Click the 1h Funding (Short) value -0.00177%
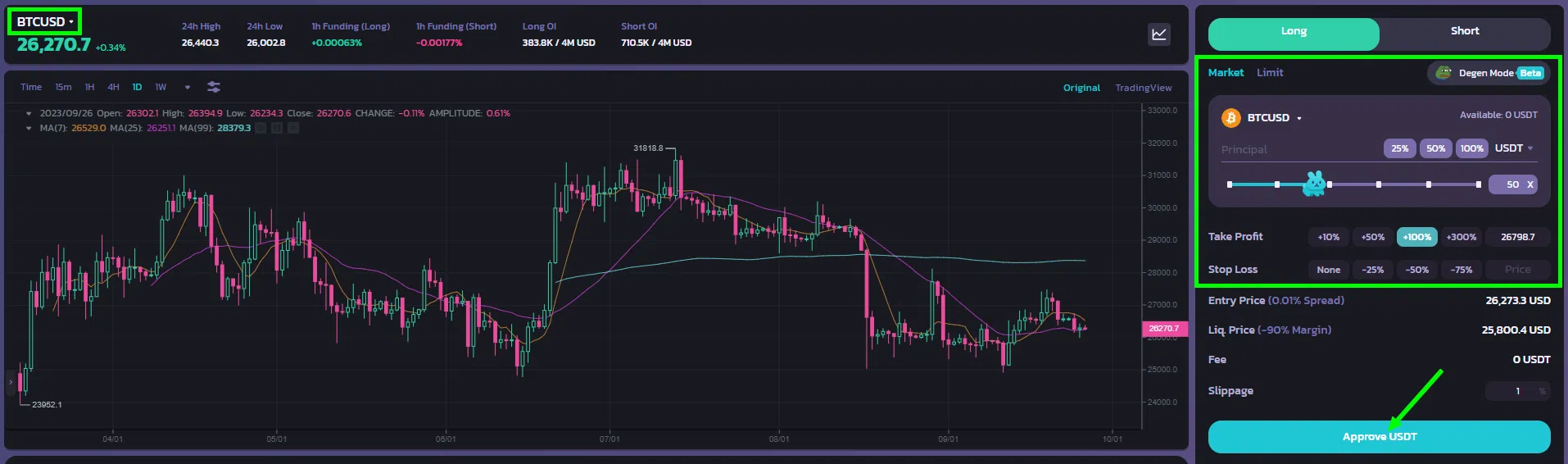 coord(439,43)
